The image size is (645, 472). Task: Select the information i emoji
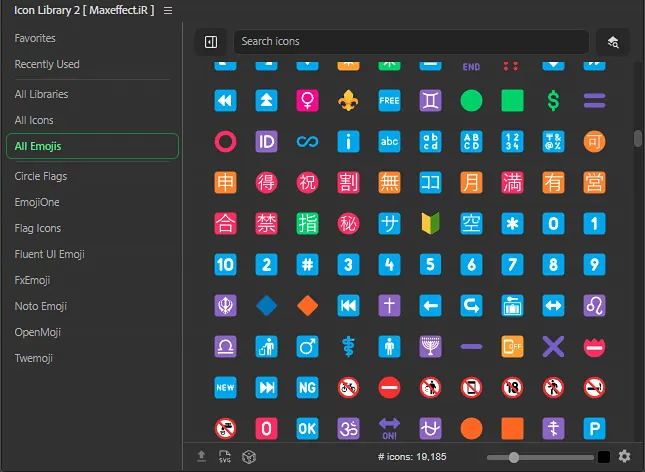(348, 142)
